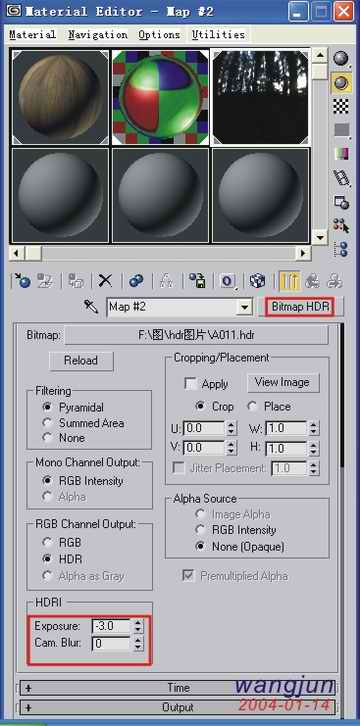360x726 pixels.
Task: Open the Navigation menu
Action: tap(98, 35)
